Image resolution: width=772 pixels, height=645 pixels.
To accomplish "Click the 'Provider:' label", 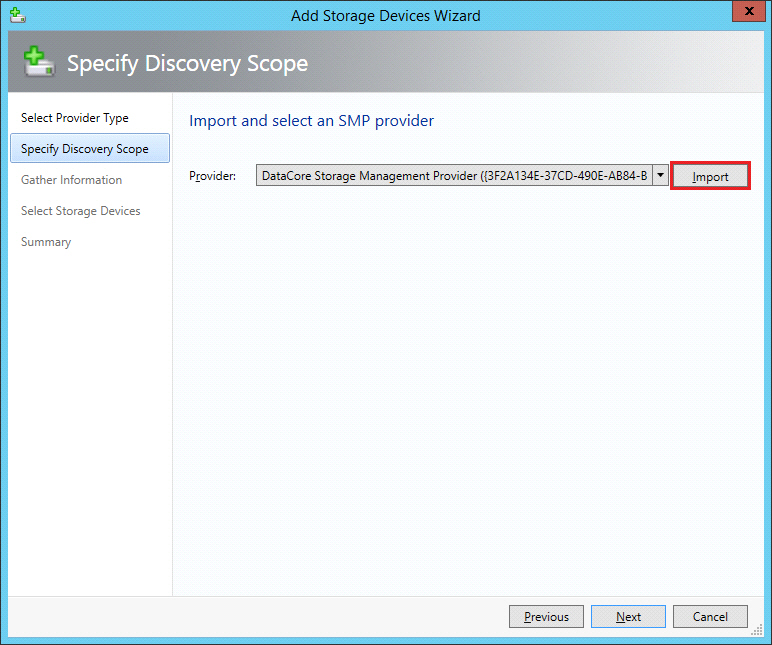I will click(212, 176).
